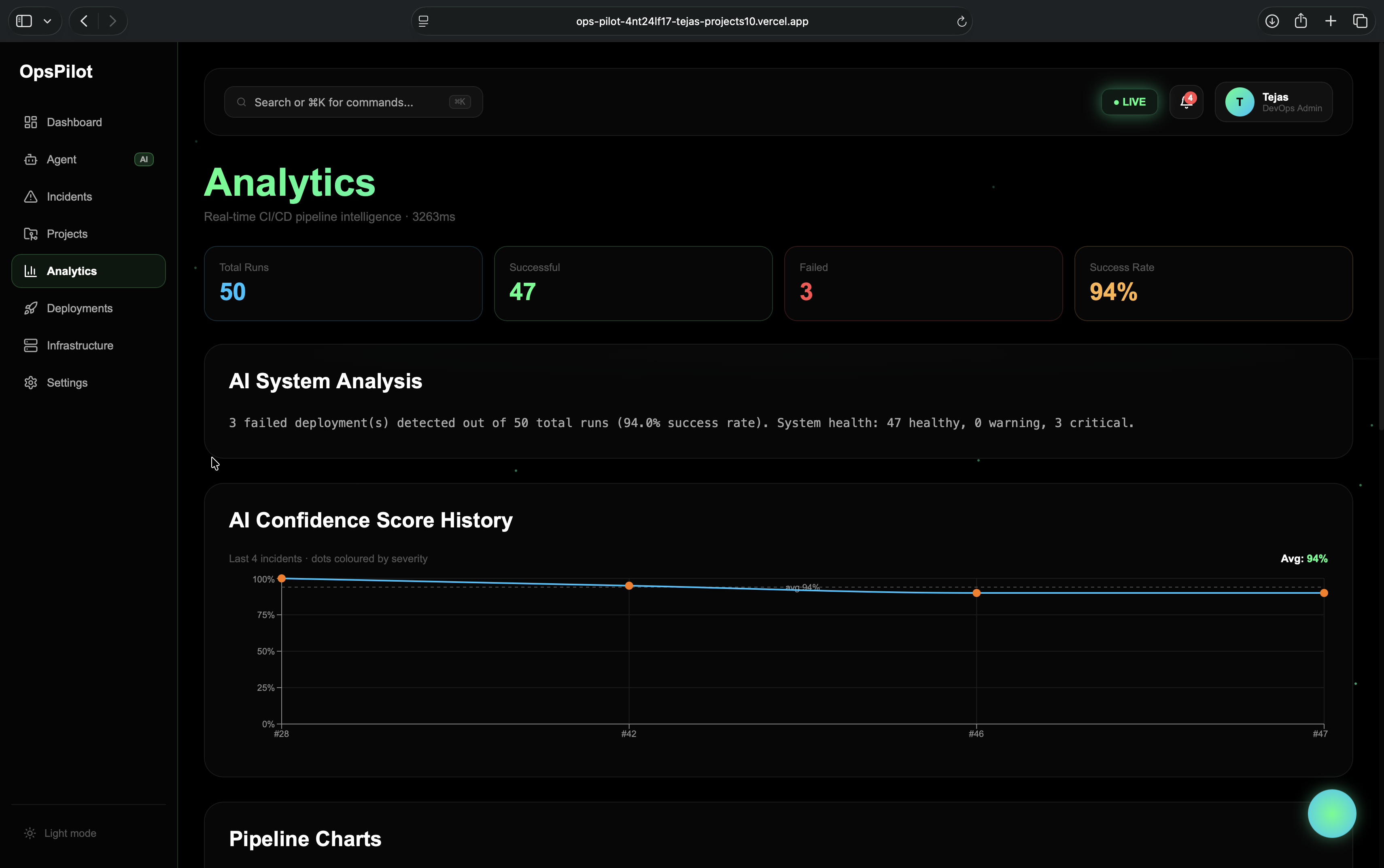
Task: Focus the Search or ⌘K commands field
Action: [x=353, y=102]
